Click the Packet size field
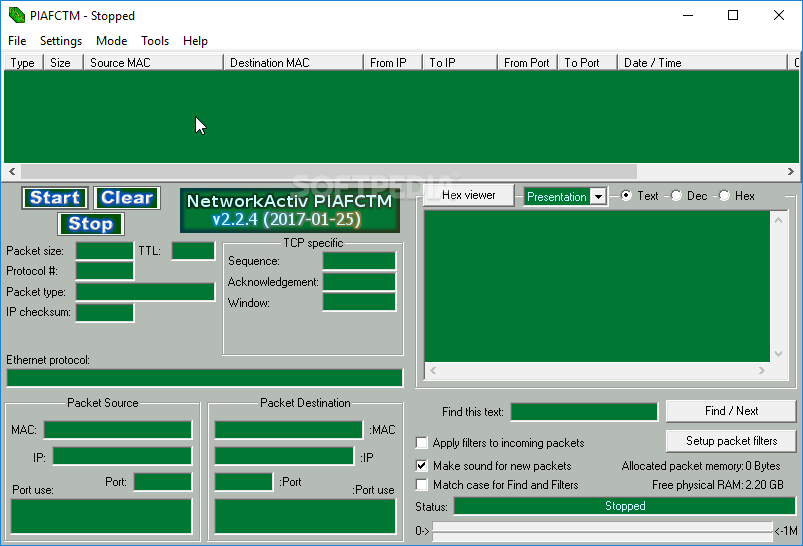This screenshot has height=546, width=803. 104,251
